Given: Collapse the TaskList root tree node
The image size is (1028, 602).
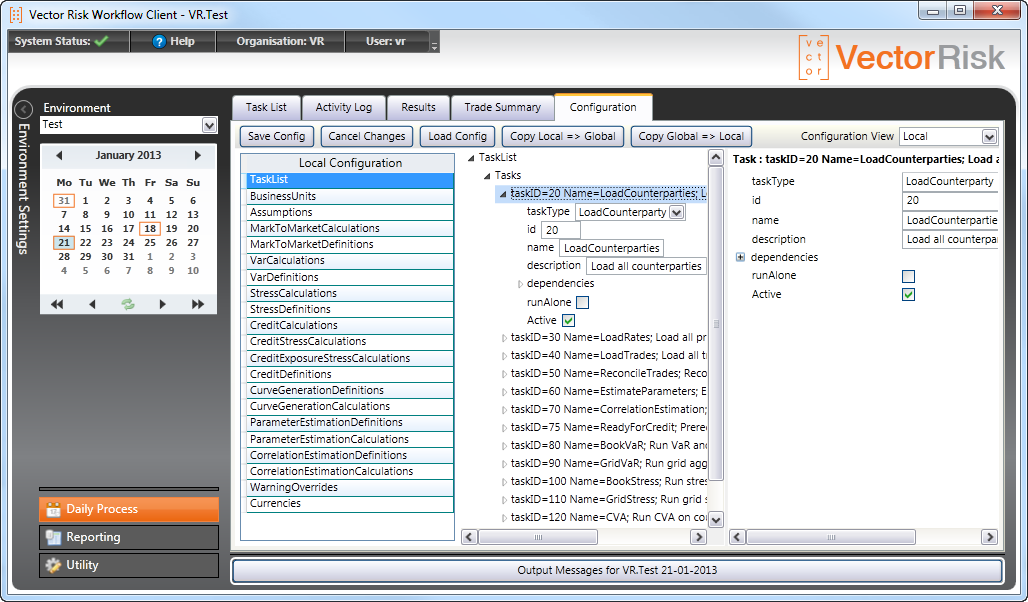Looking at the screenshot, I should coord(471,158).
